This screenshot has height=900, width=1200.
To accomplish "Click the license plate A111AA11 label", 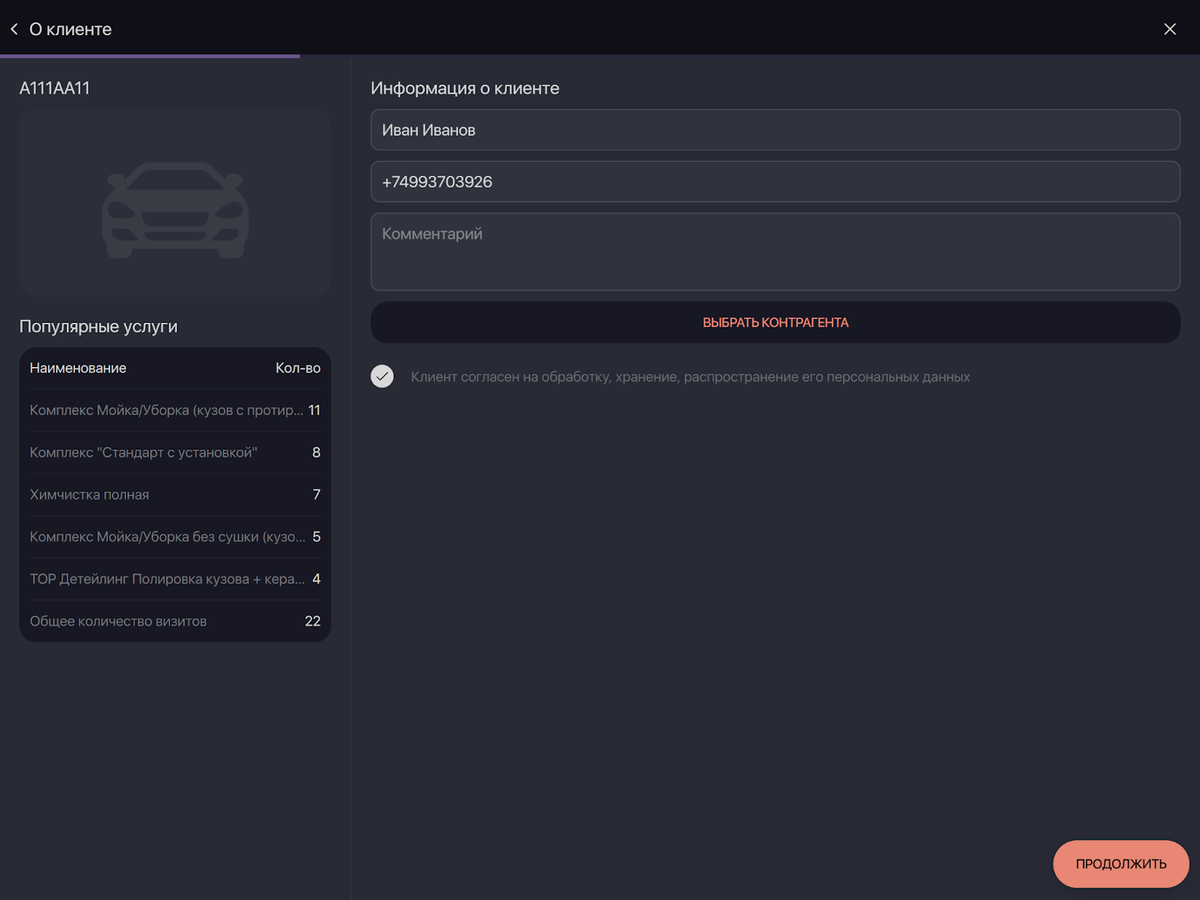I will [x=55, y=88].
